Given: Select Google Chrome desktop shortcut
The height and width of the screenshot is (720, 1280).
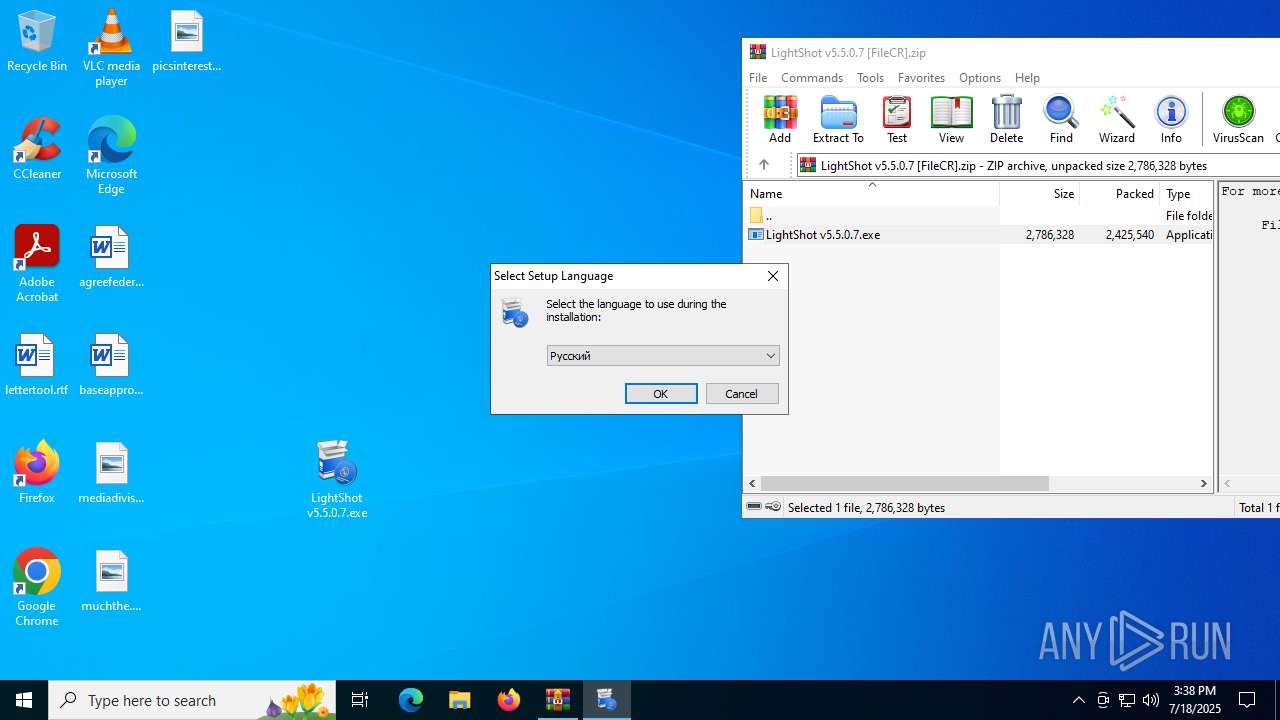Looking at the screenshot, I should point(37,588).
